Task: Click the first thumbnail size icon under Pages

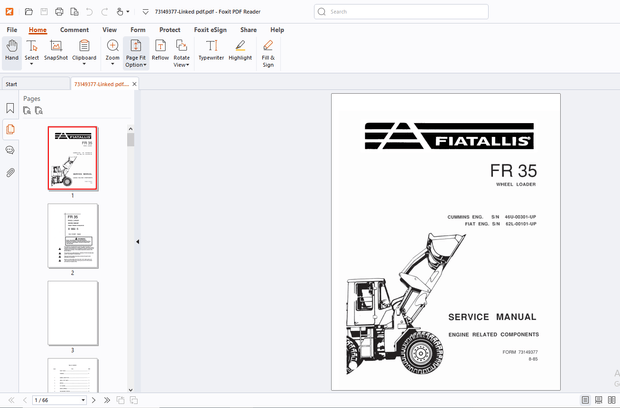Action: tap(27, 111)
